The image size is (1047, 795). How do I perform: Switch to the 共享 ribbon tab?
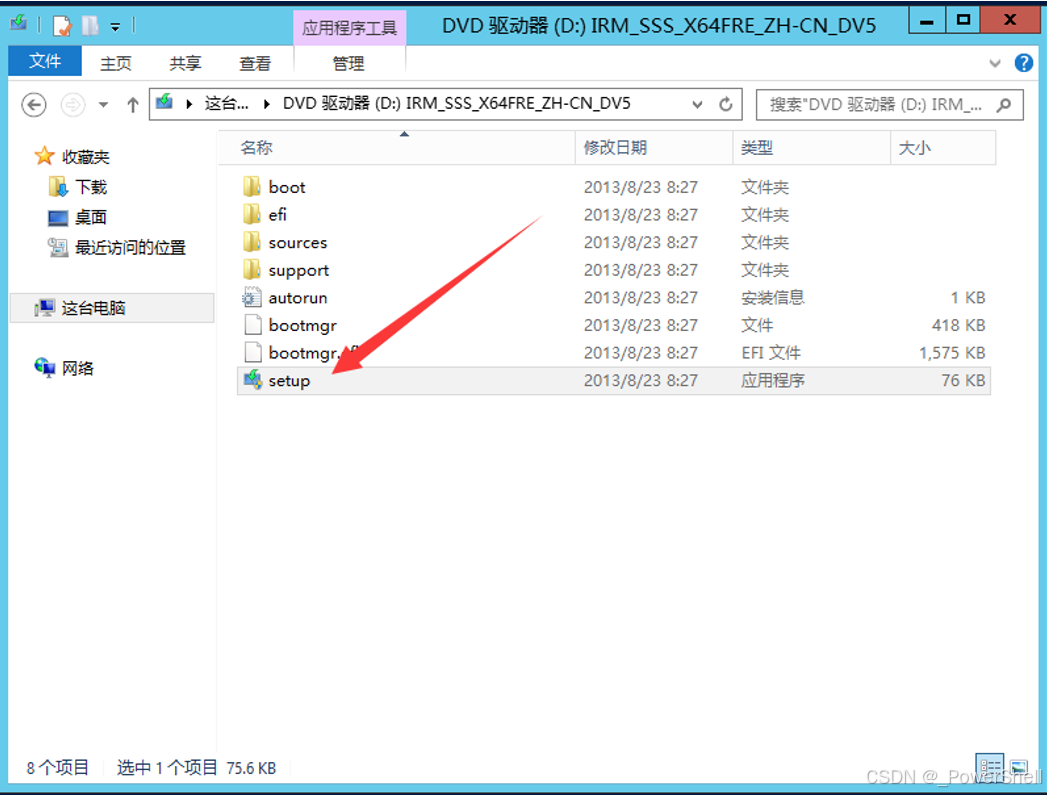coord(185,63)
